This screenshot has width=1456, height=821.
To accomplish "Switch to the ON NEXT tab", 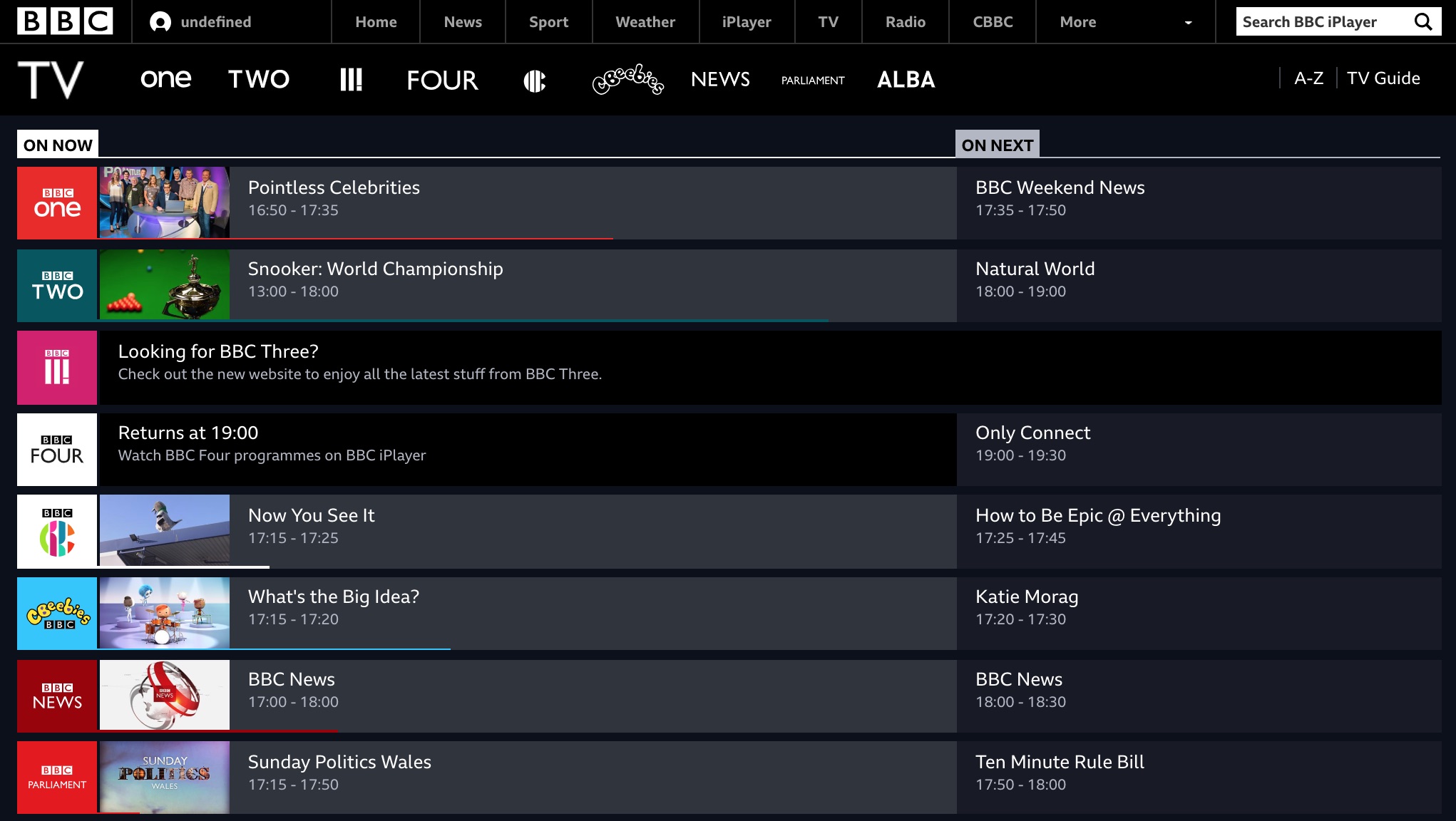I will [998, 145].
